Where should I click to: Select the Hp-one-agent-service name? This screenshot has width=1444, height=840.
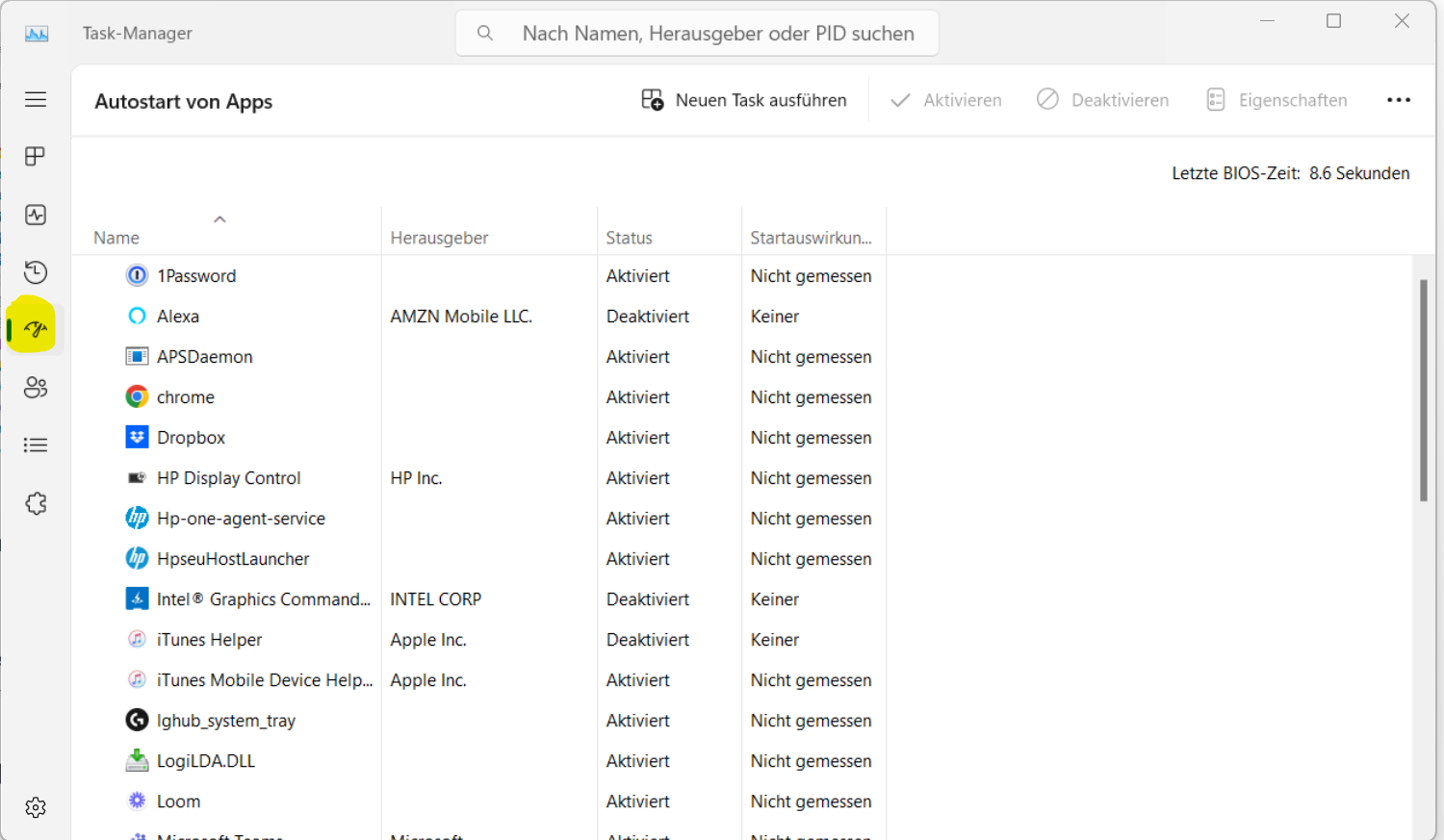(x=242, y=519)
